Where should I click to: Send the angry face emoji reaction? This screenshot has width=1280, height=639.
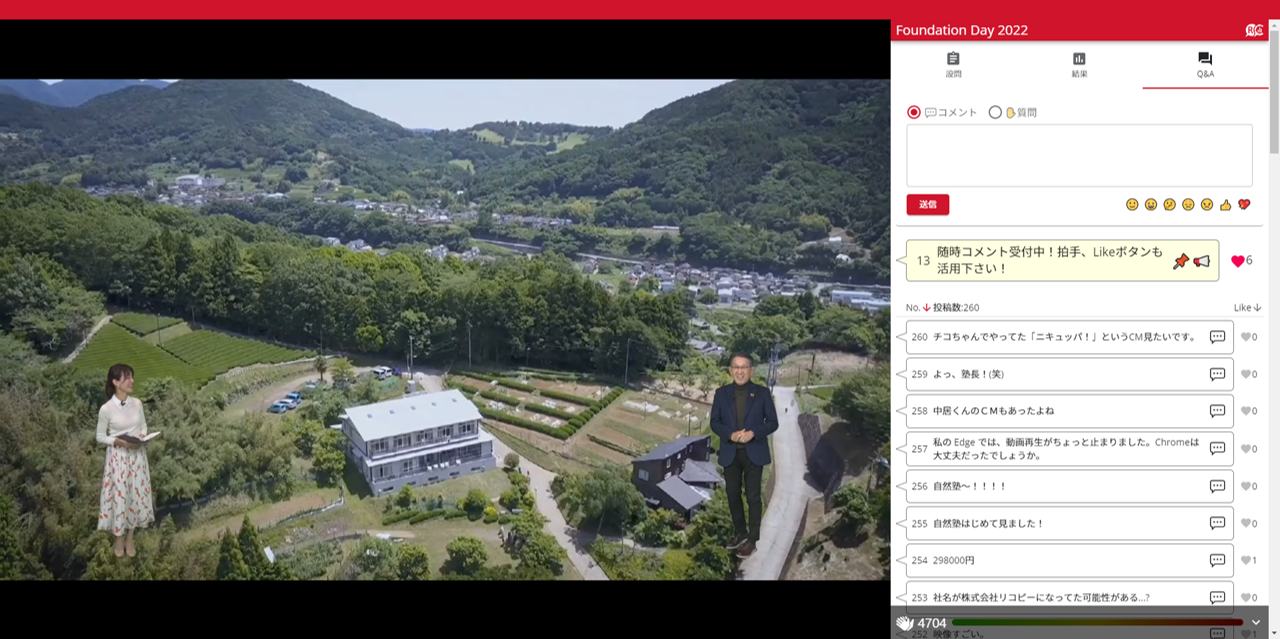pos(1207,204)
